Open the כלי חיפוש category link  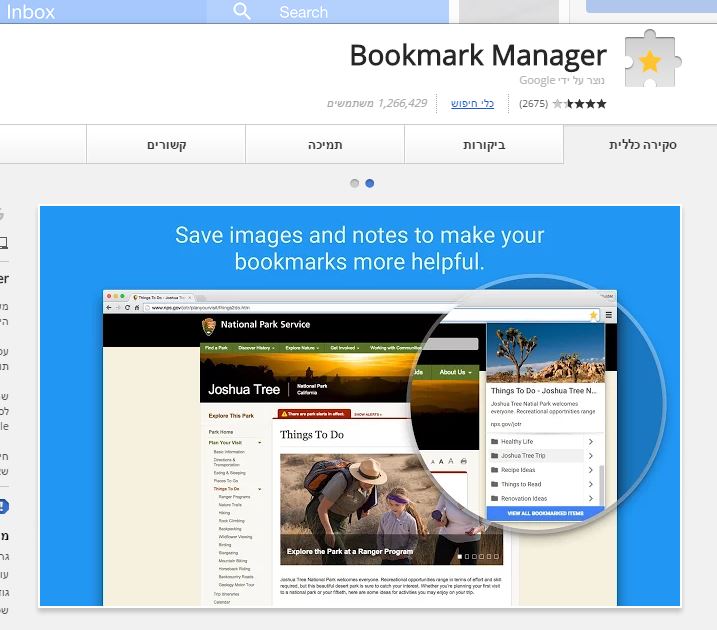[472, 103]
